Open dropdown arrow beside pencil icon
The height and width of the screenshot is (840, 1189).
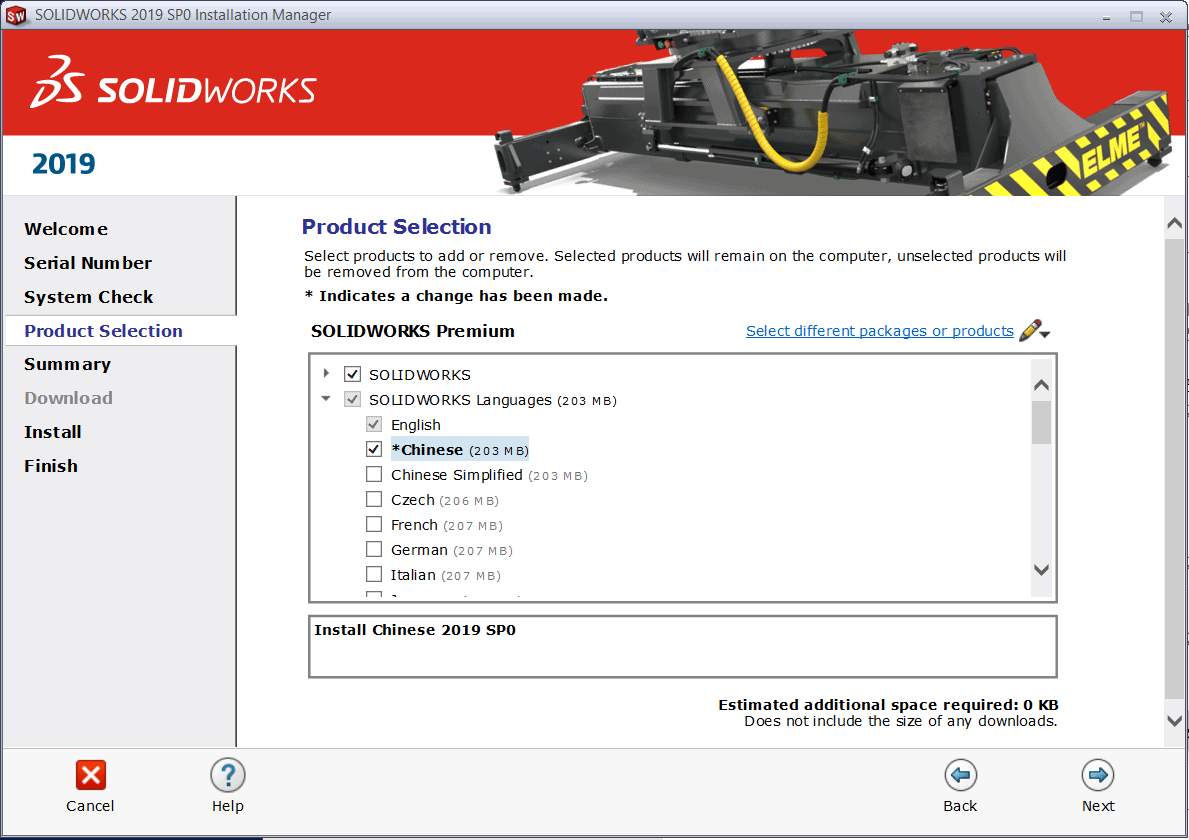pyautogui.click(x=1046, y=334)
